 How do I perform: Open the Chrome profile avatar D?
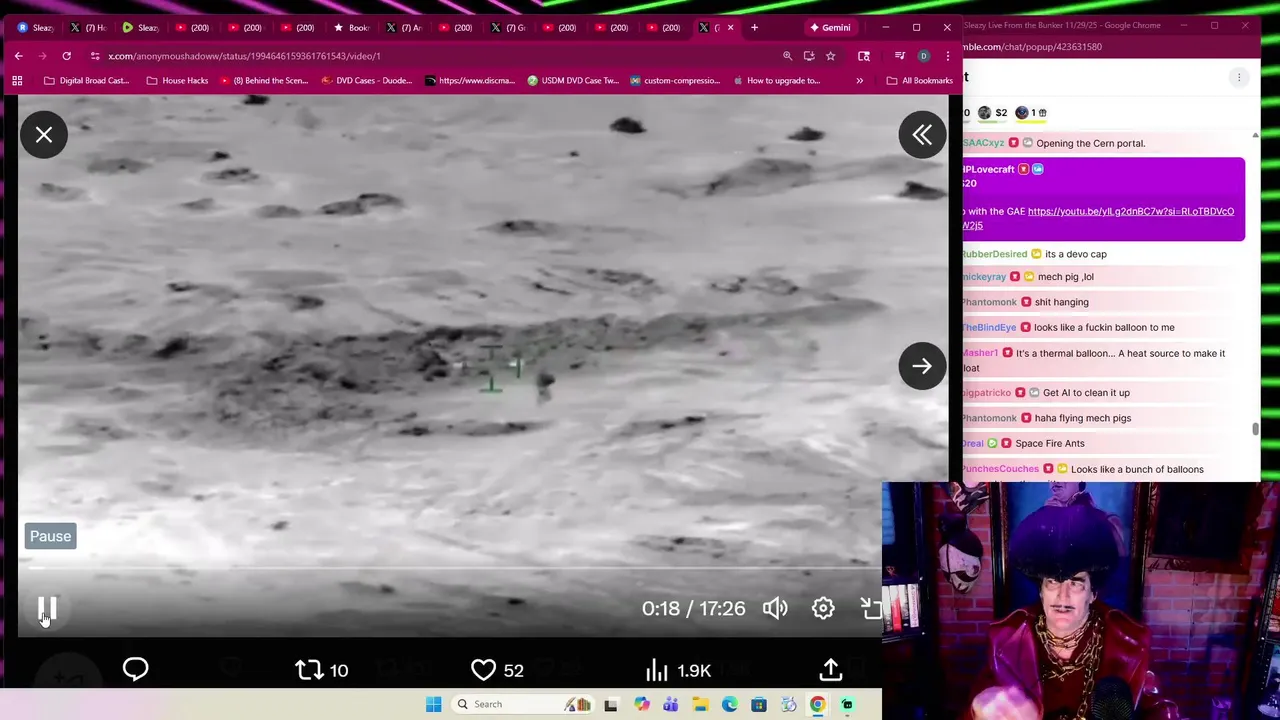coord(923,56)
